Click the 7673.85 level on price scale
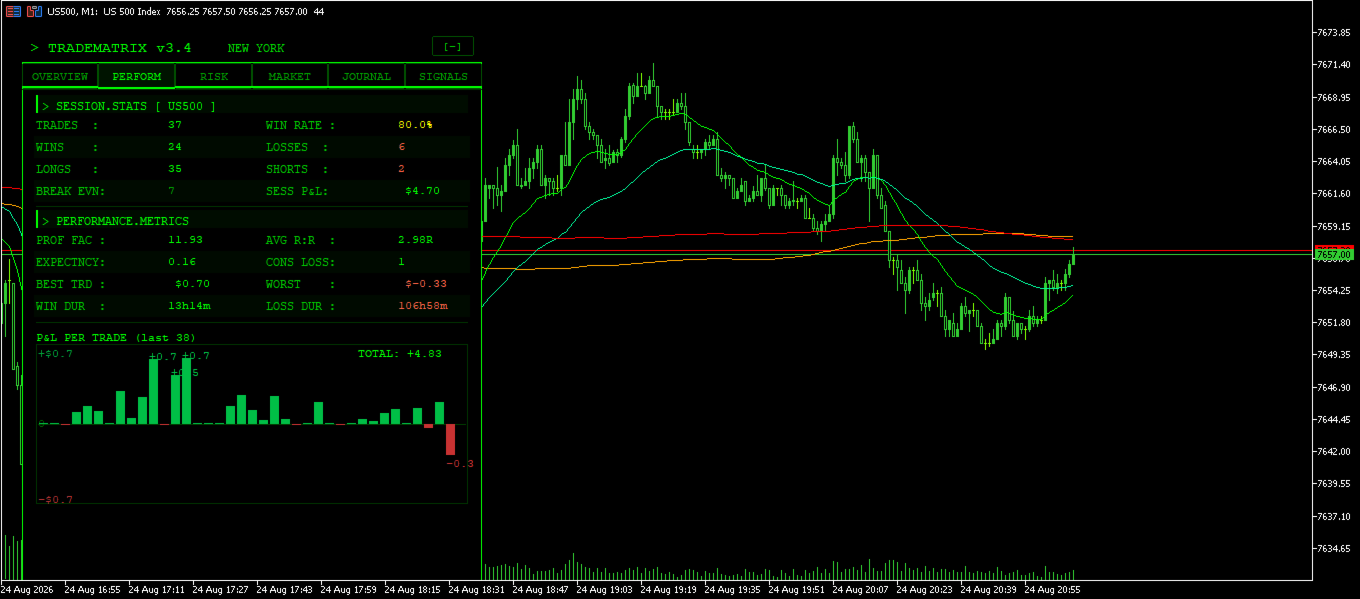This screenshot has height=599, width=1360. click(1334, 33)
